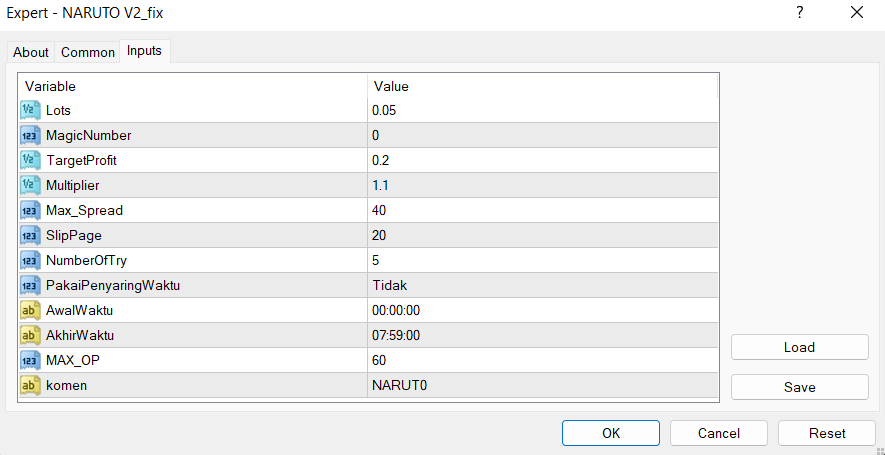Open the Common tab

[x=88, y=52]
